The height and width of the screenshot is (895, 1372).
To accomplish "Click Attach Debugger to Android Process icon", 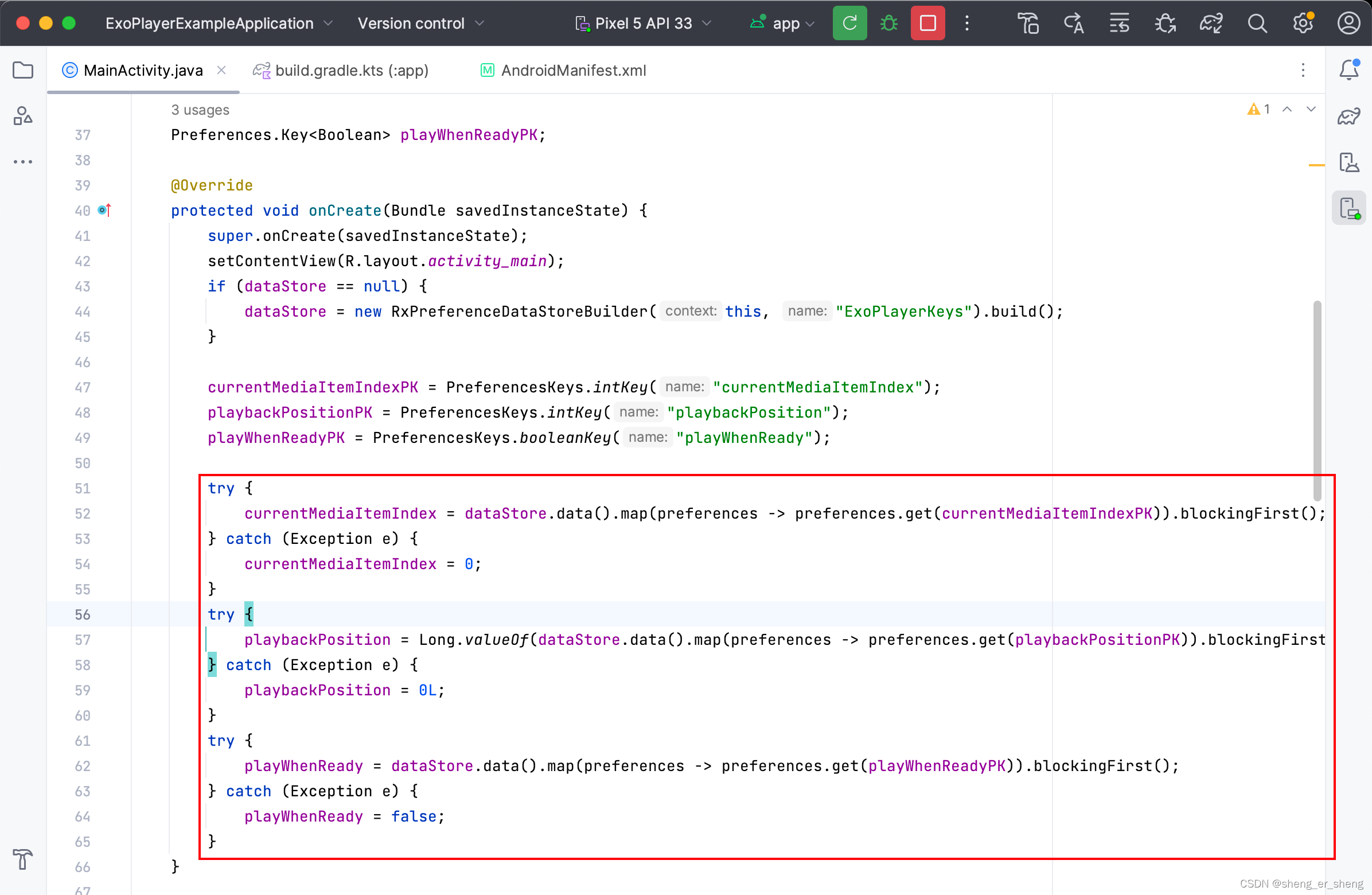I will (1165, 23).
